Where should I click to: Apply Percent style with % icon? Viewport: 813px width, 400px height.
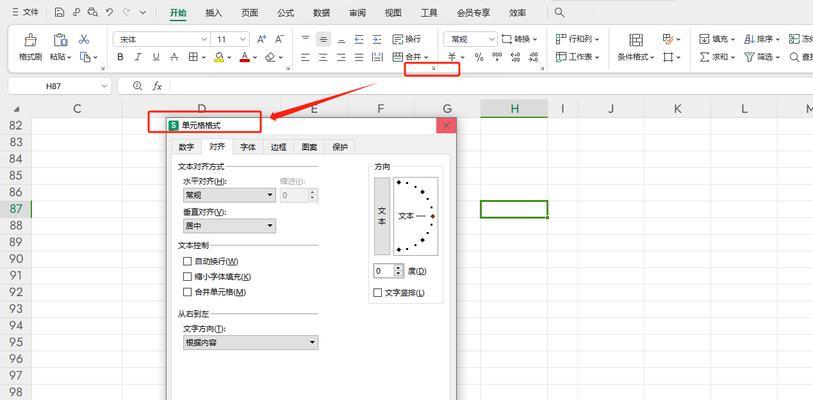(479, 57)
